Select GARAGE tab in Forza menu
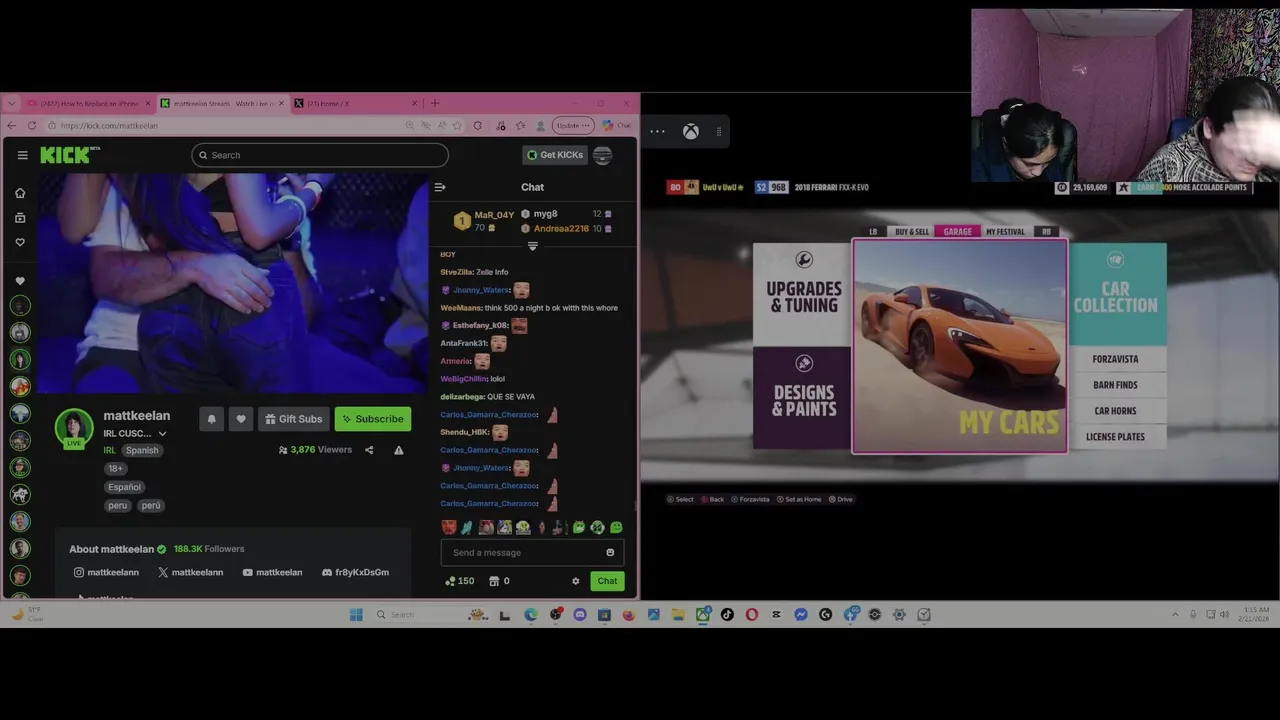This screenshot has height=720, width=1280. click(x=957, y=232)
